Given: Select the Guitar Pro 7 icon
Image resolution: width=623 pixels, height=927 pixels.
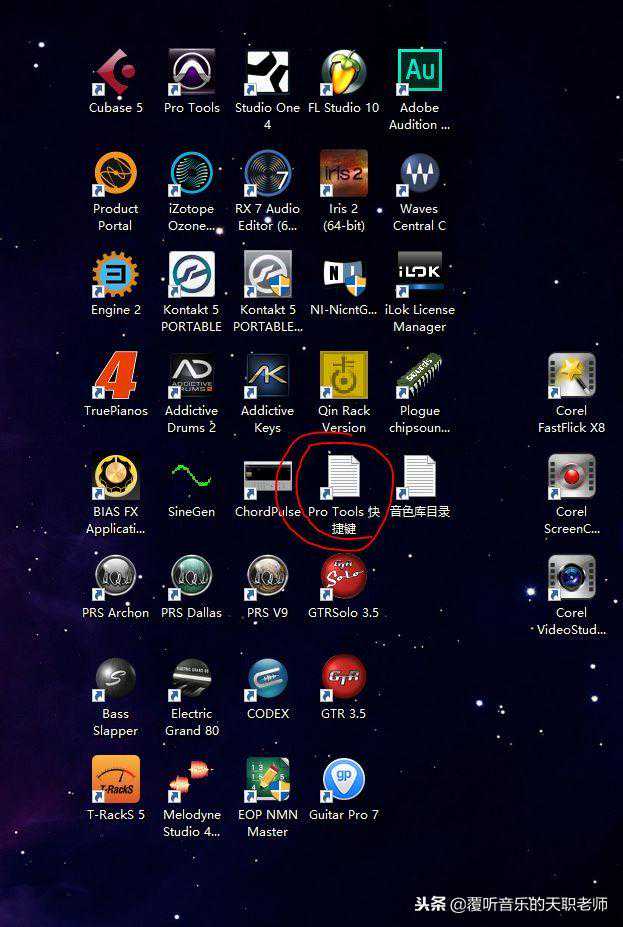Looking at the screenshot, I should click(x=343, y=781).
